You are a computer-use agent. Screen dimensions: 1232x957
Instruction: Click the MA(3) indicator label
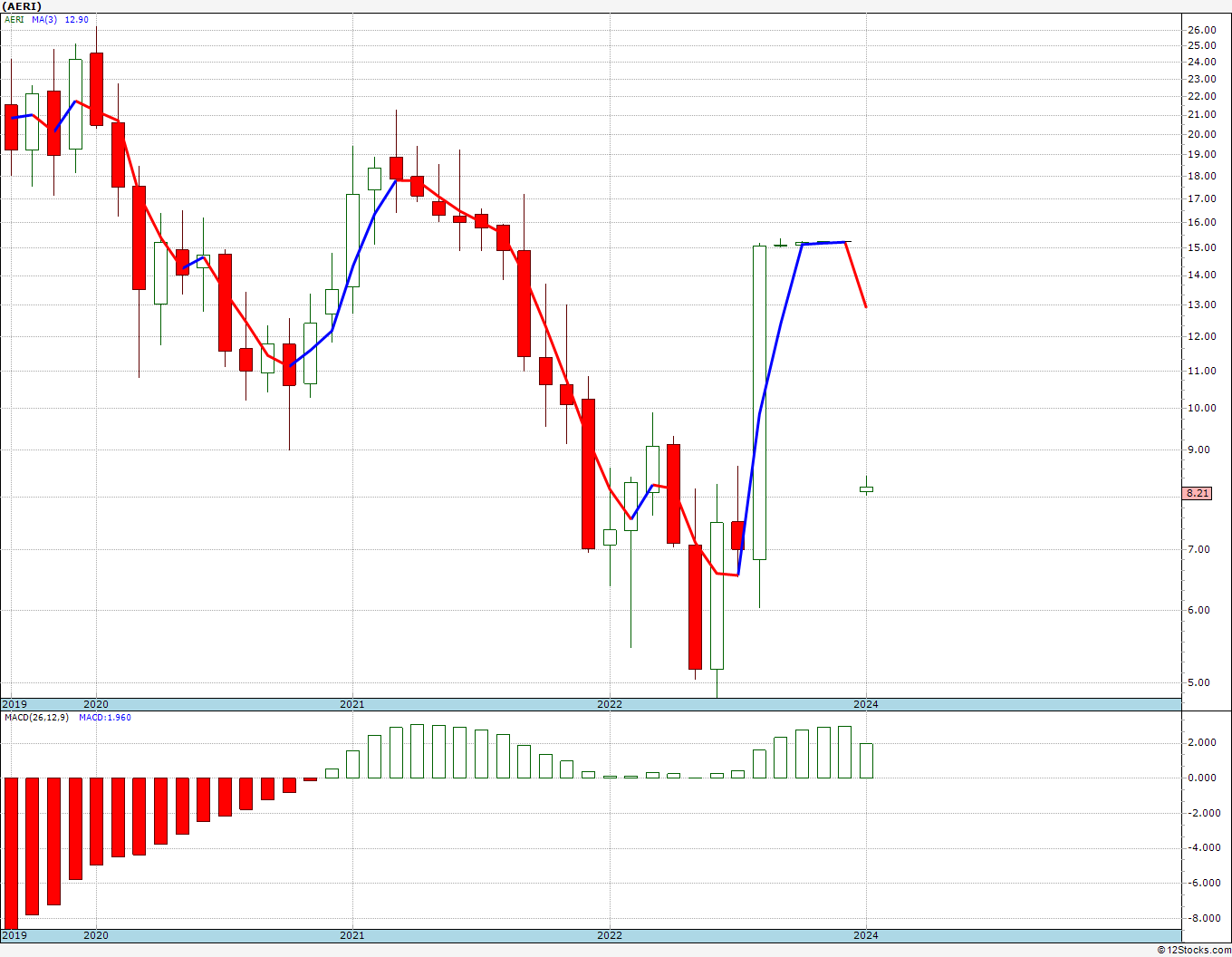tap(45, 19)
